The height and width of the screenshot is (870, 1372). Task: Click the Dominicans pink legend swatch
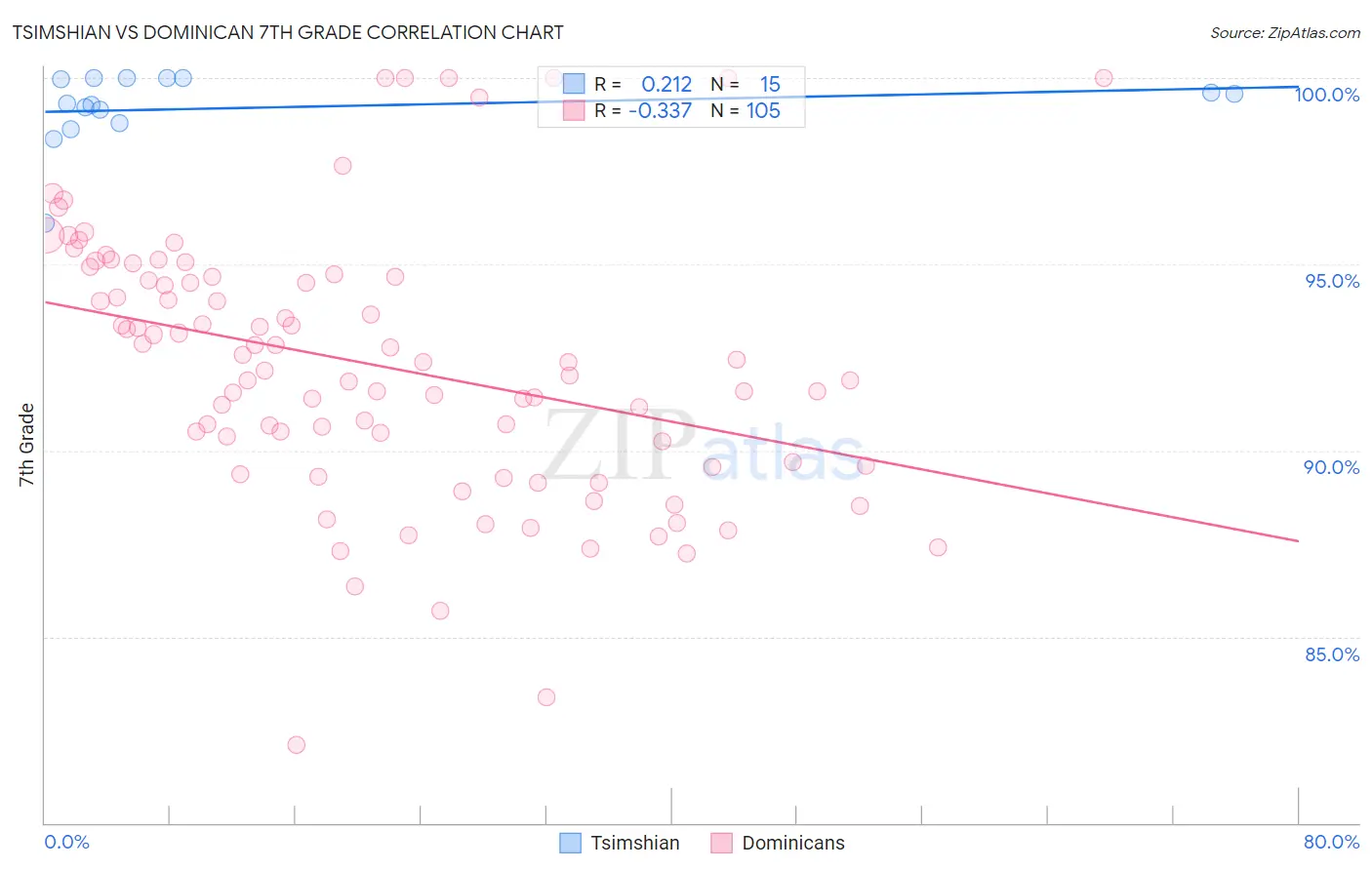point(721,843)
